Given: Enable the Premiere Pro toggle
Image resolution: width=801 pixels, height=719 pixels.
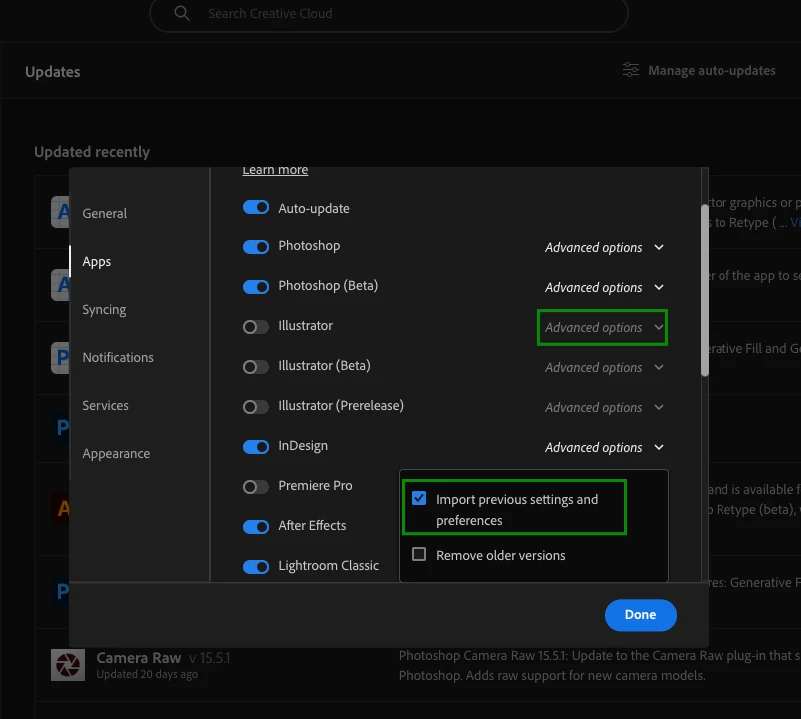Looking at the screenshot, I should (x=256, y=486).
